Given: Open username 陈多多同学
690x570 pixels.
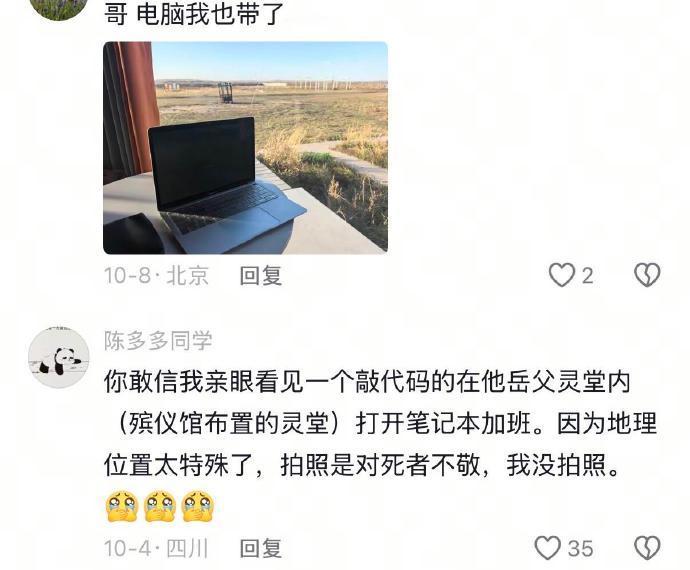Looking at the screenshot, I should 158,340.
